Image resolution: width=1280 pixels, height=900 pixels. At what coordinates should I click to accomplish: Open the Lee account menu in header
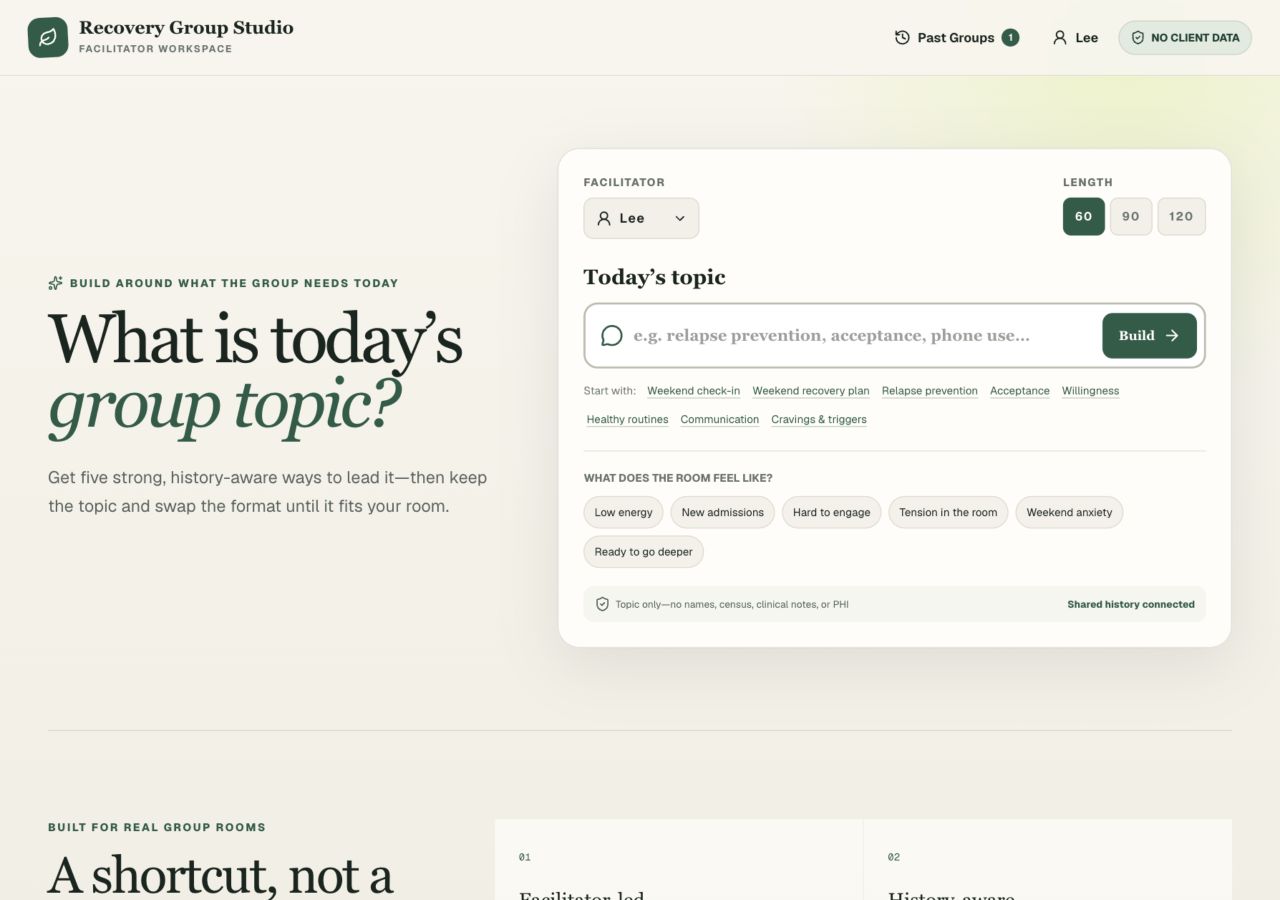[1075, 38]
